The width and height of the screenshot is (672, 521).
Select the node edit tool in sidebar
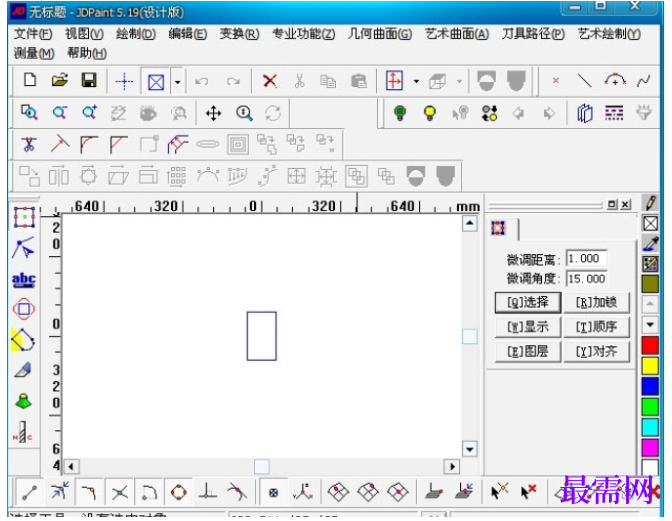tap(24, 248)
